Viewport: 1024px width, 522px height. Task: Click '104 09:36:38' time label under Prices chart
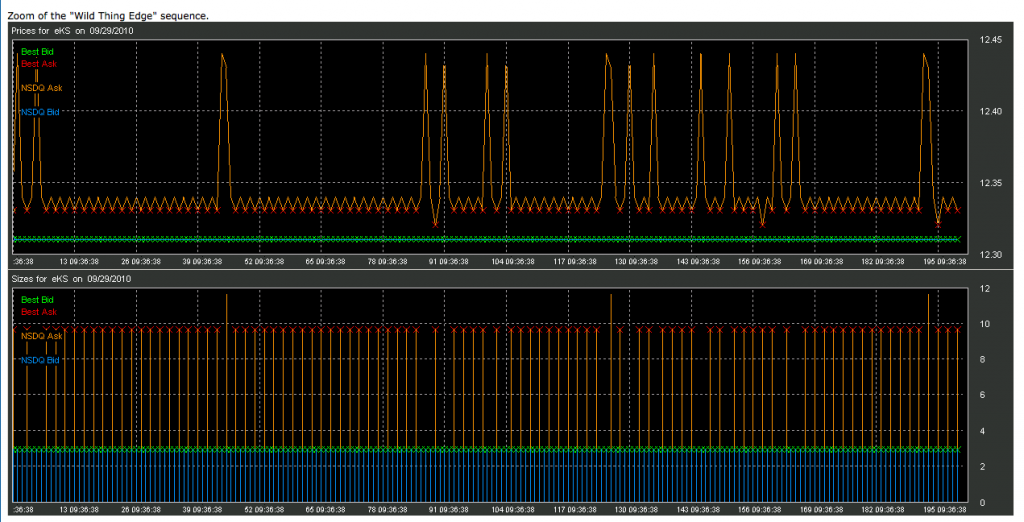513,261
